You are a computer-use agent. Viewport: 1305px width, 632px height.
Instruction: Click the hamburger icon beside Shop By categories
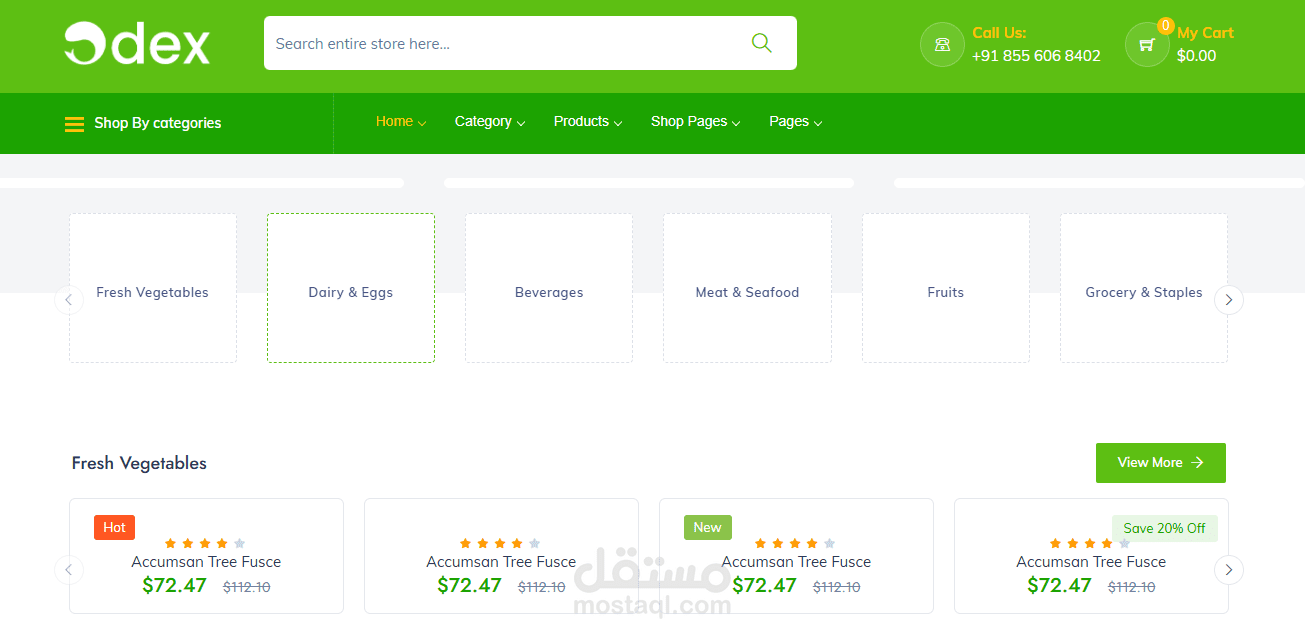tap(74, 123)
